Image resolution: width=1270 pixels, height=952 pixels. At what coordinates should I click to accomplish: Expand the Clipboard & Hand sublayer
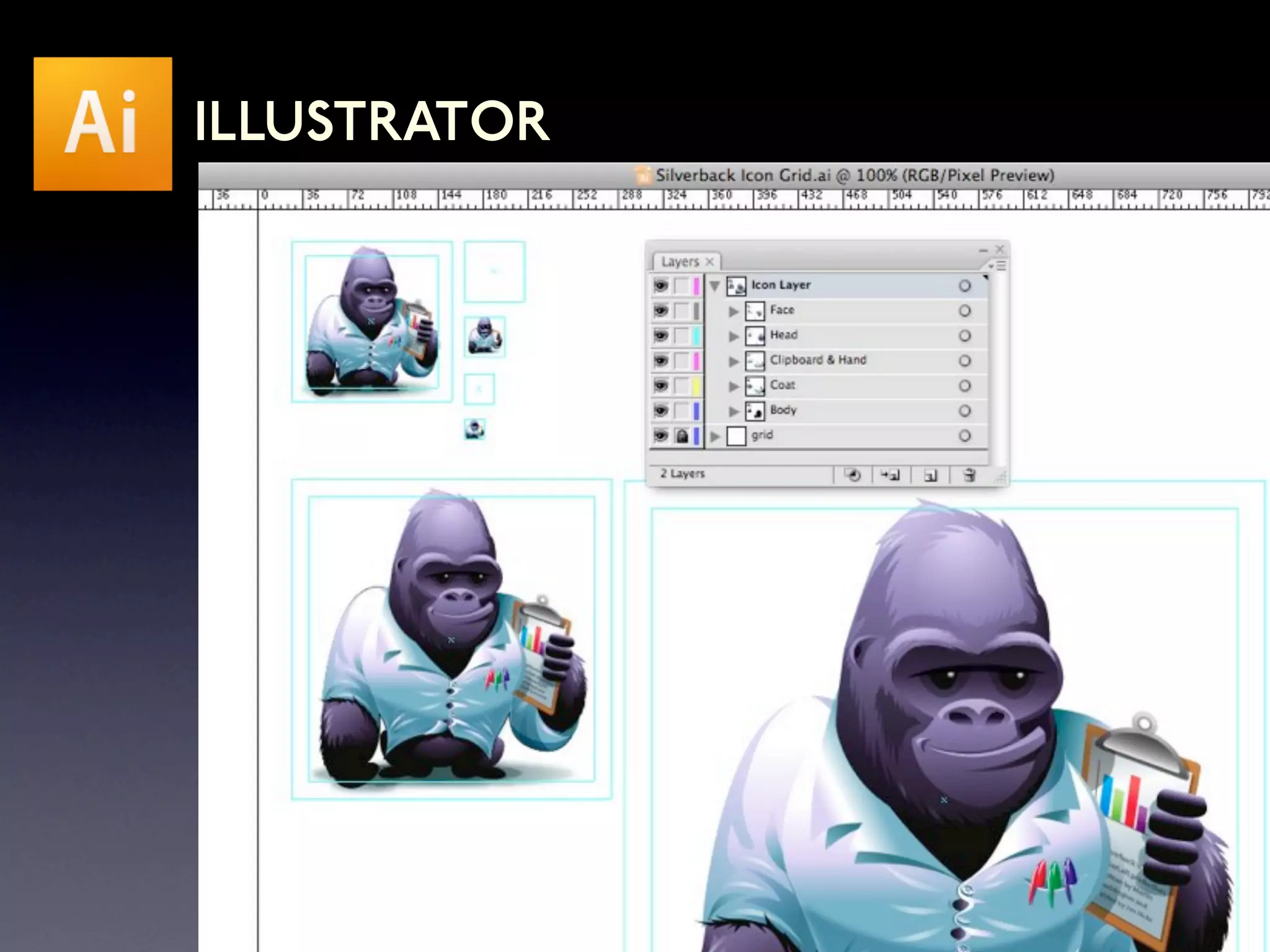[734, 361]
